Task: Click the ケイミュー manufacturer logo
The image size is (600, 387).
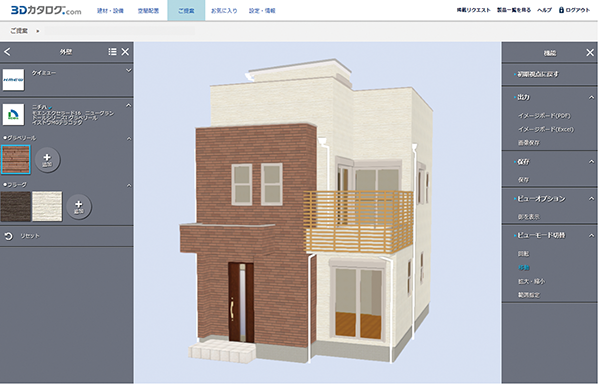Action: coord(13,80)
